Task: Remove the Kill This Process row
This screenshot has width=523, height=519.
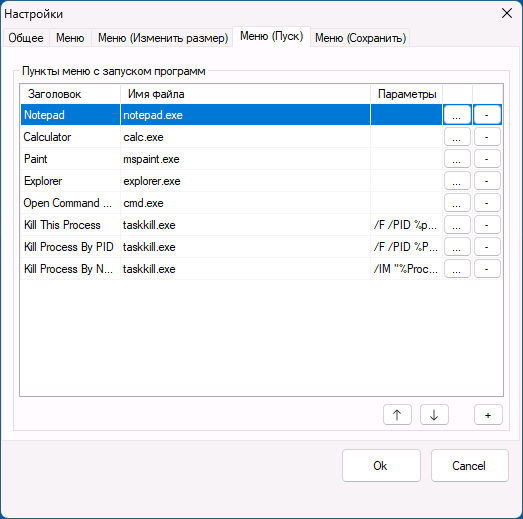Action: pyautogui.click(x=487, y=225)
